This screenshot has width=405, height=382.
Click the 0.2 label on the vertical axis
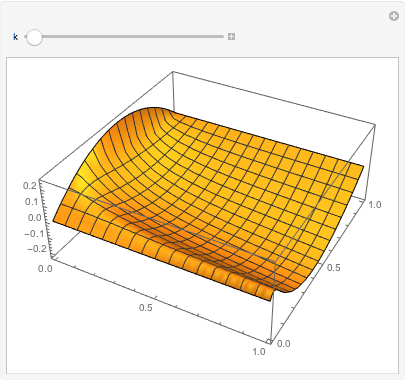tap(30, 185)
